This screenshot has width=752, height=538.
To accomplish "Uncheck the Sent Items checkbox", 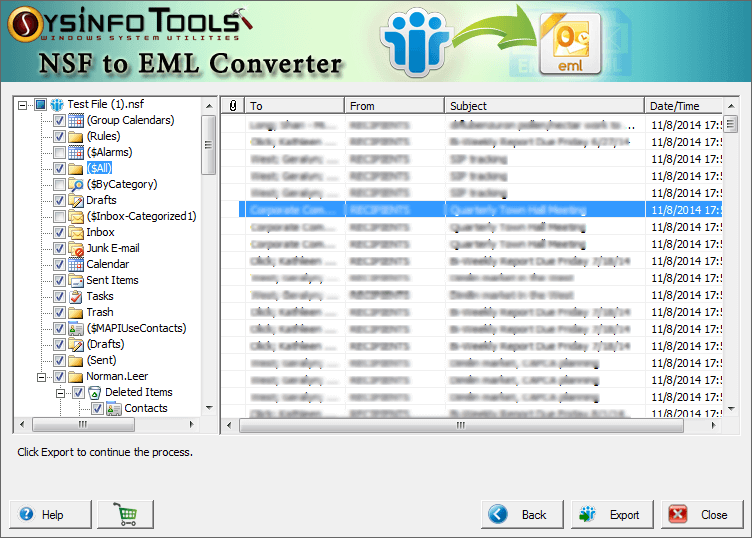I will (59, 281).
